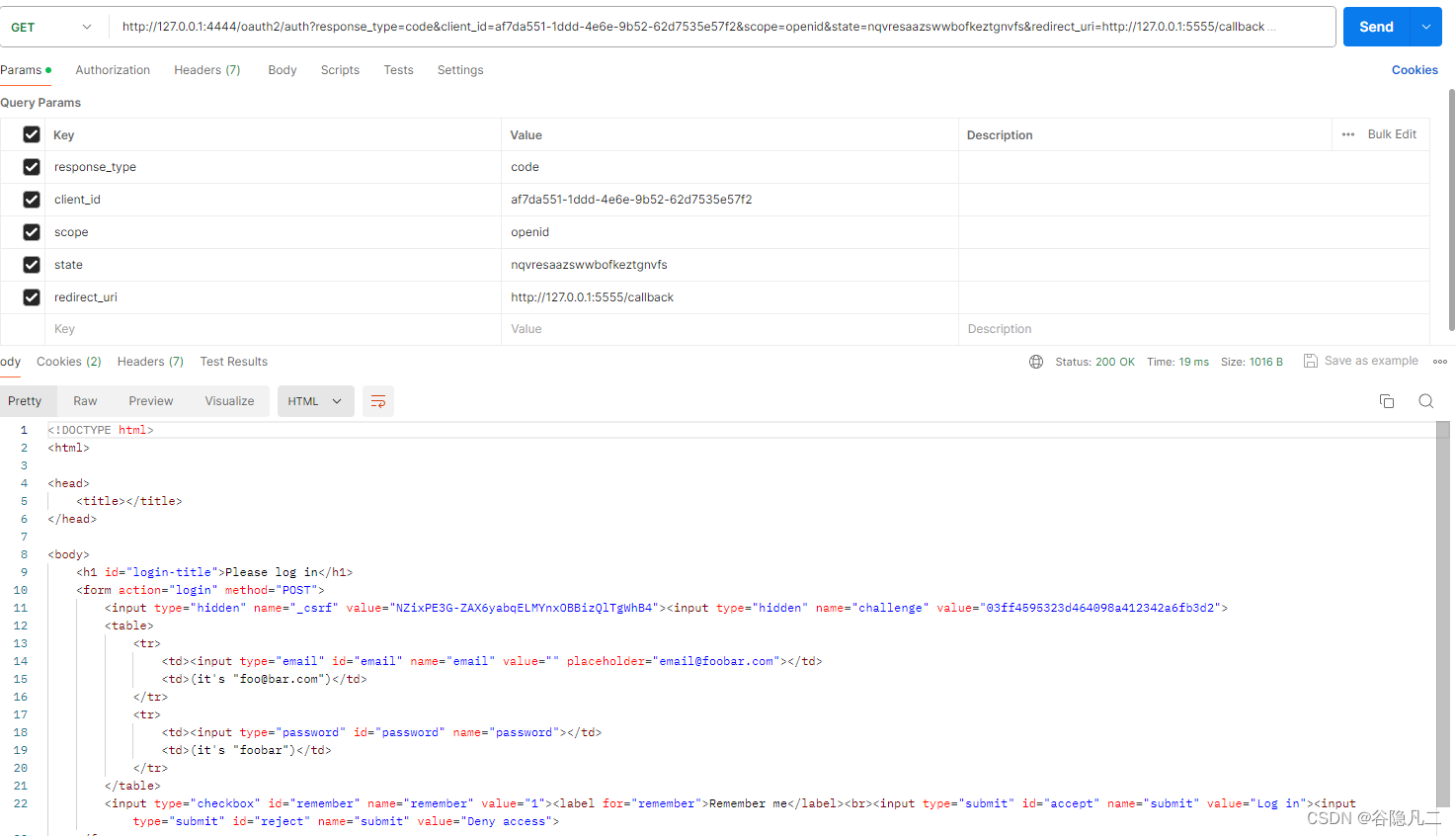1456x836 pixels.
Task: Click the 'code' value cell
Action: pos(730,167)
